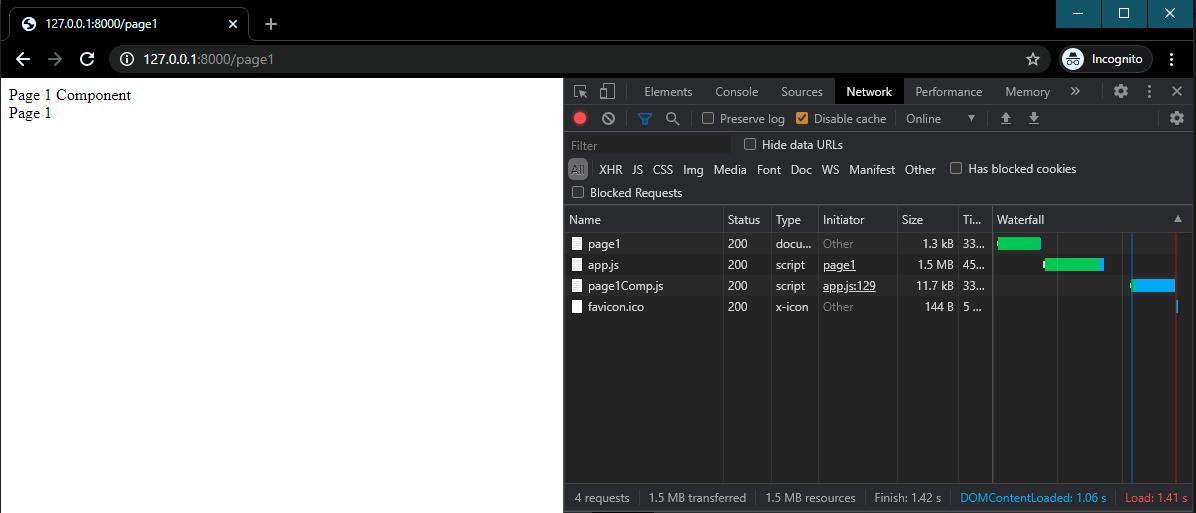Filter requests by WS

831,169
